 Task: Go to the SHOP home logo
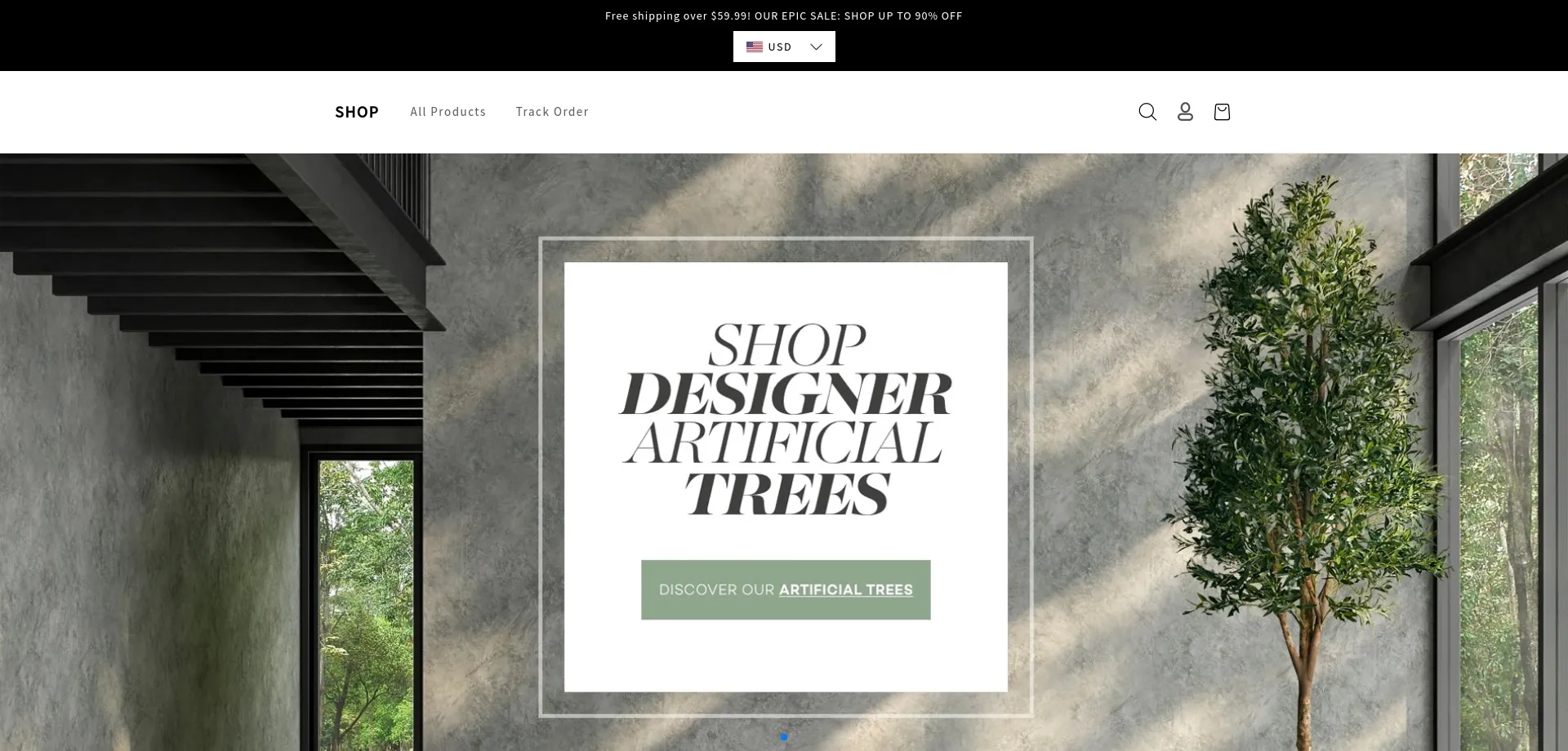click(x=357, y=112)
